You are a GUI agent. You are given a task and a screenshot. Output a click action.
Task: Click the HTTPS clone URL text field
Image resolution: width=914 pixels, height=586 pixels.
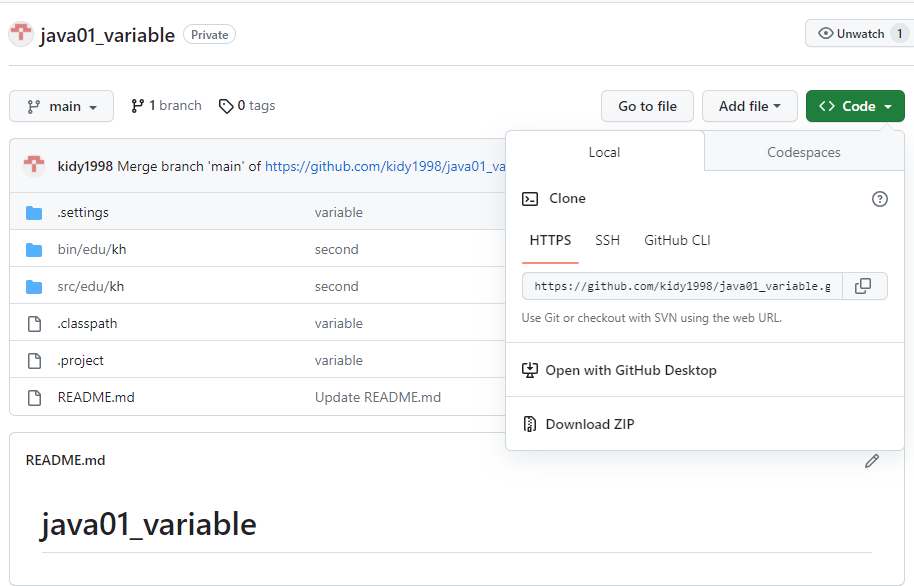(x=682, y=286)
